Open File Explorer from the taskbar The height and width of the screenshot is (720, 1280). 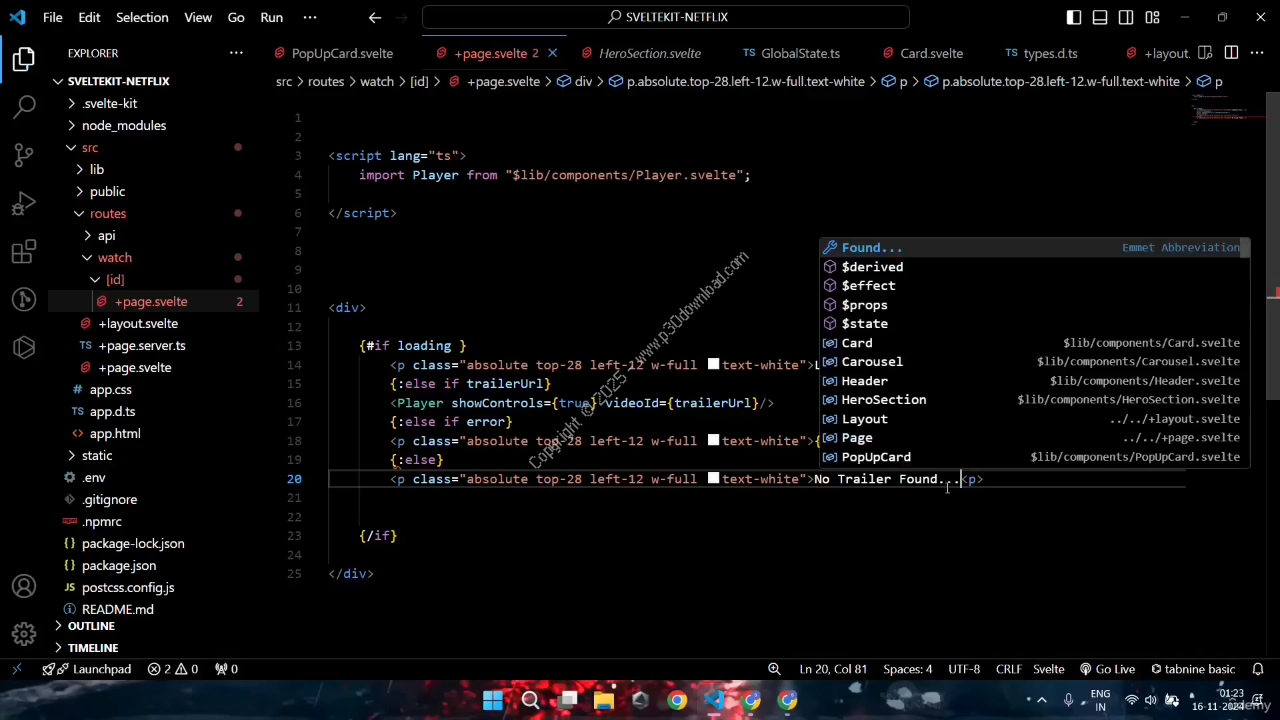pos(603,700)
